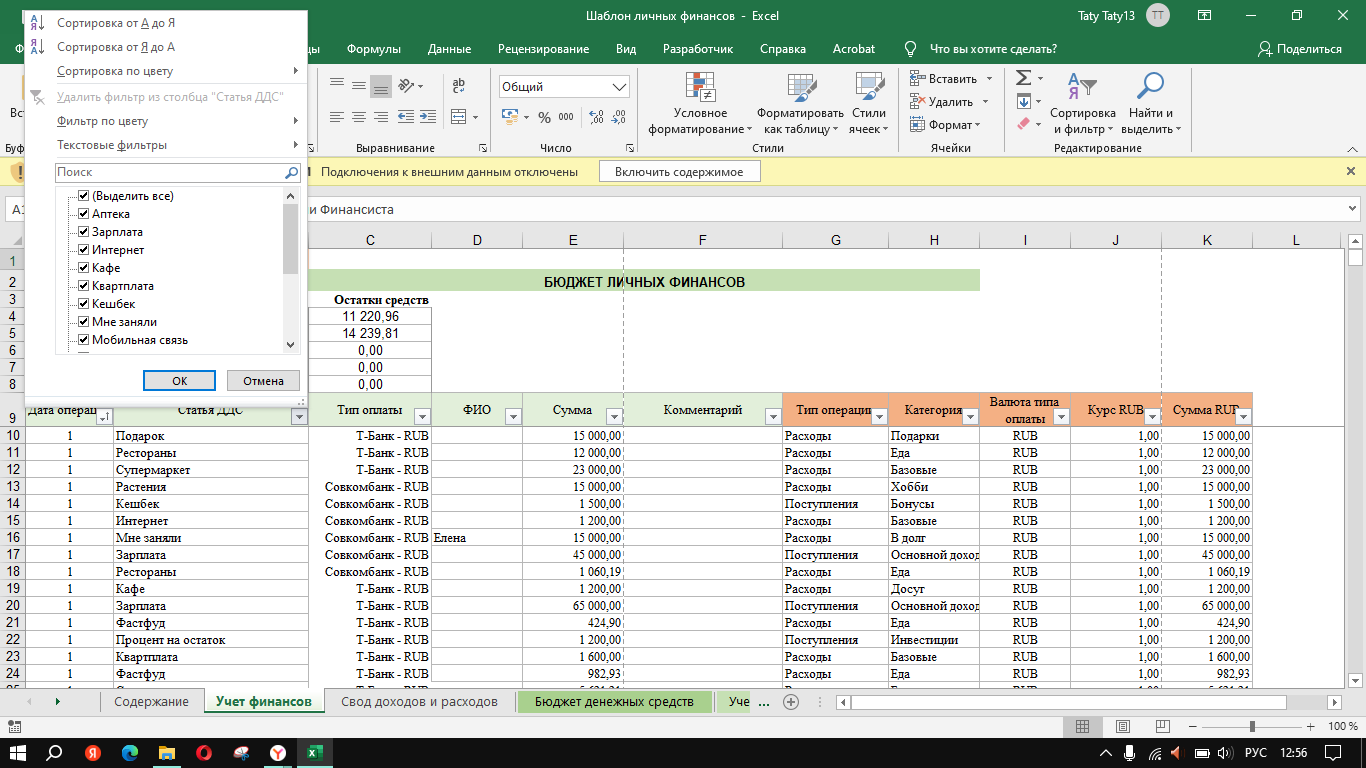Toggle the (Выделить все) checkbox
This screenshot has height=768, width=1366.
[x=84, y=196]
